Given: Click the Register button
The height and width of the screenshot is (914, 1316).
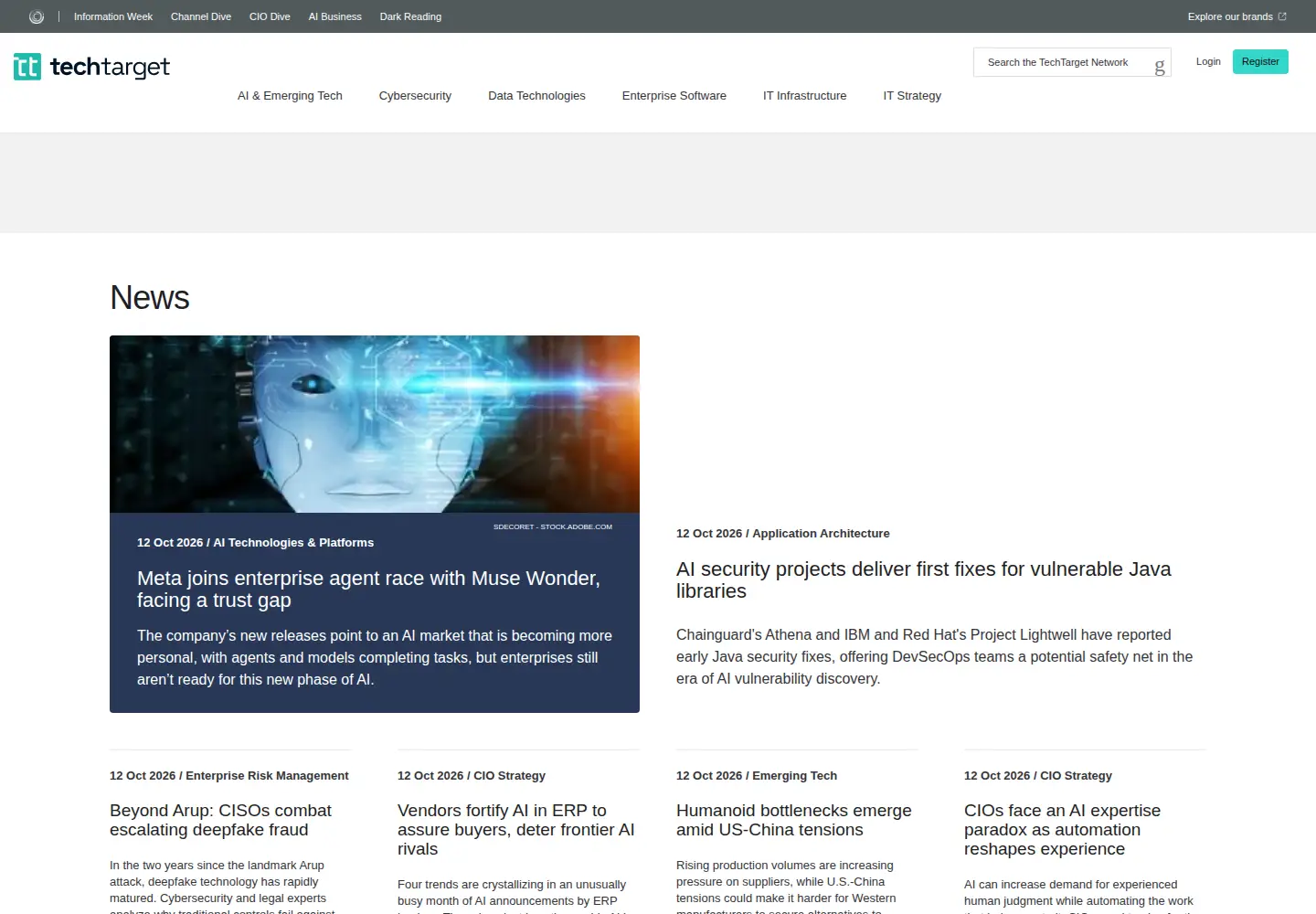Looking at the screenshot, I should pos(1260,61).
